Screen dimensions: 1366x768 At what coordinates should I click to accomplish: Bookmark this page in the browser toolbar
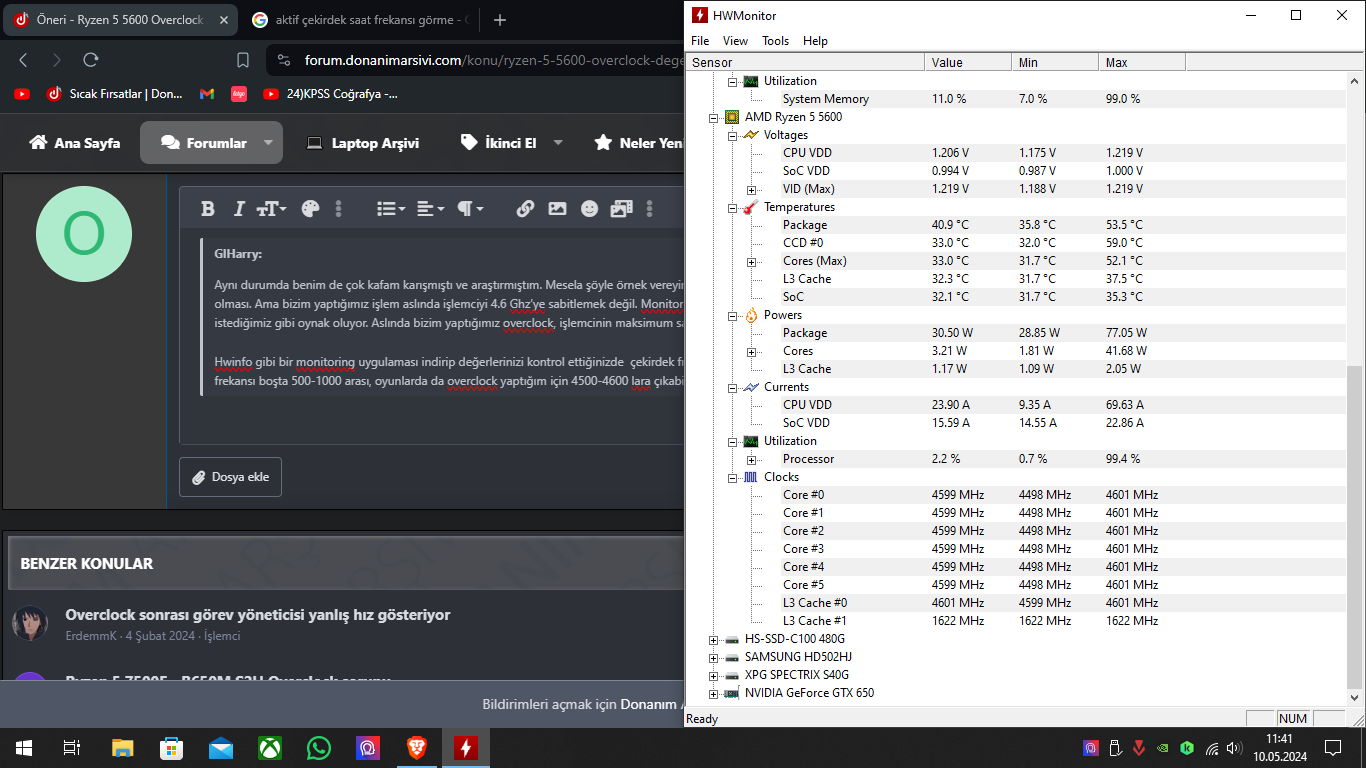pos(243,60)
